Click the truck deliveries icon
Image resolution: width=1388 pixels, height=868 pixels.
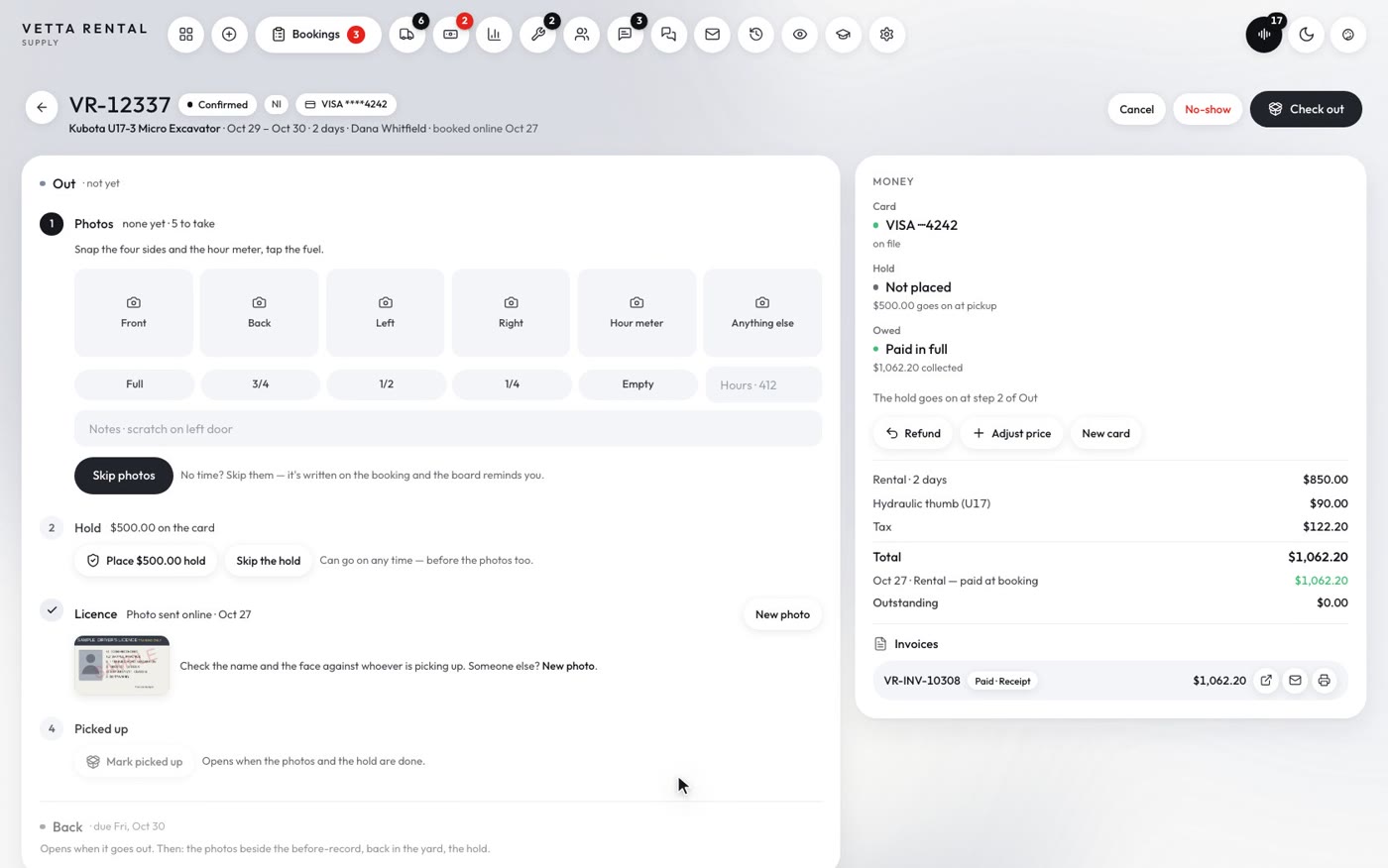[407, 35]
